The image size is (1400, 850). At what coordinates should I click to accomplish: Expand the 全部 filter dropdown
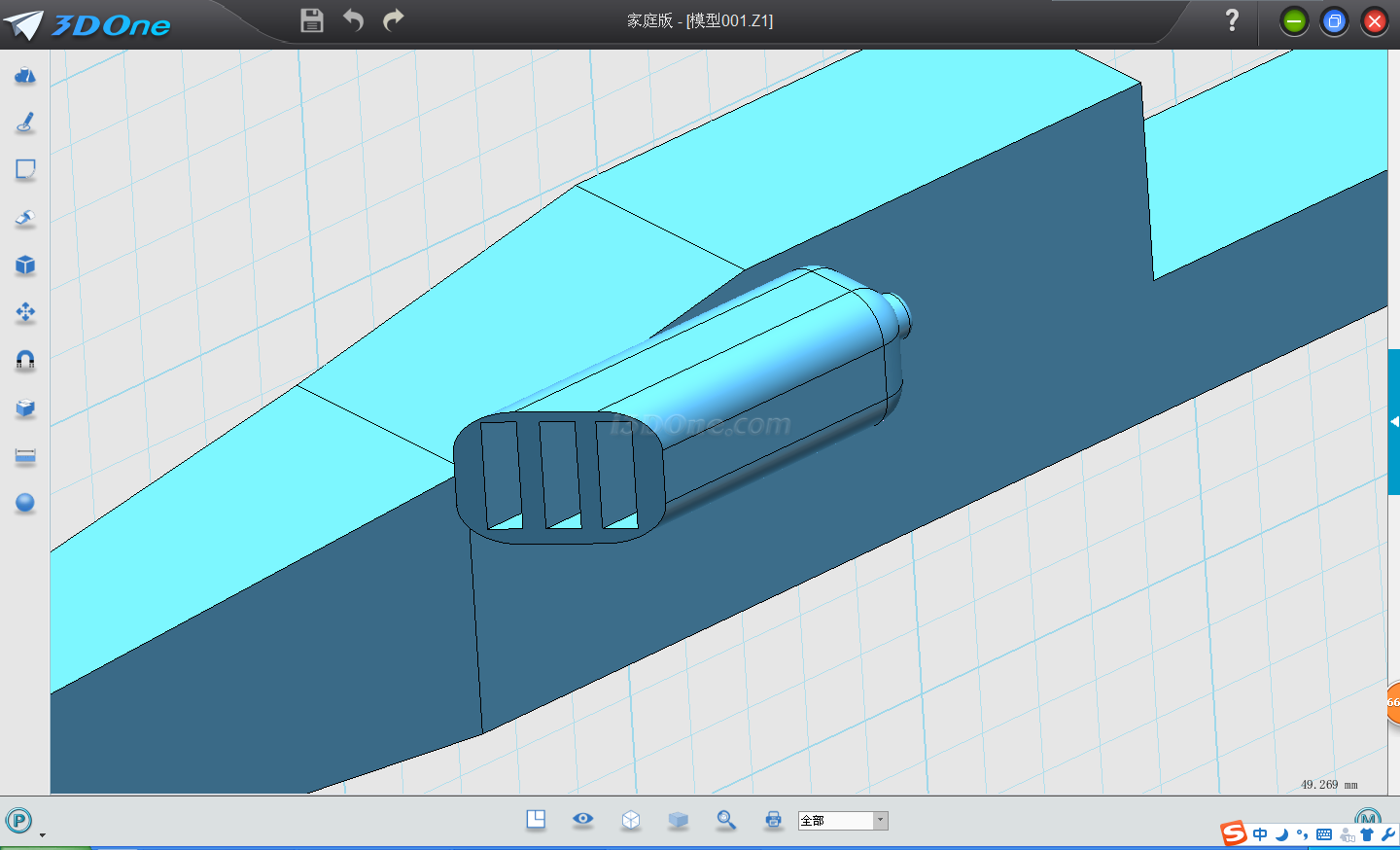pos(880,820)
